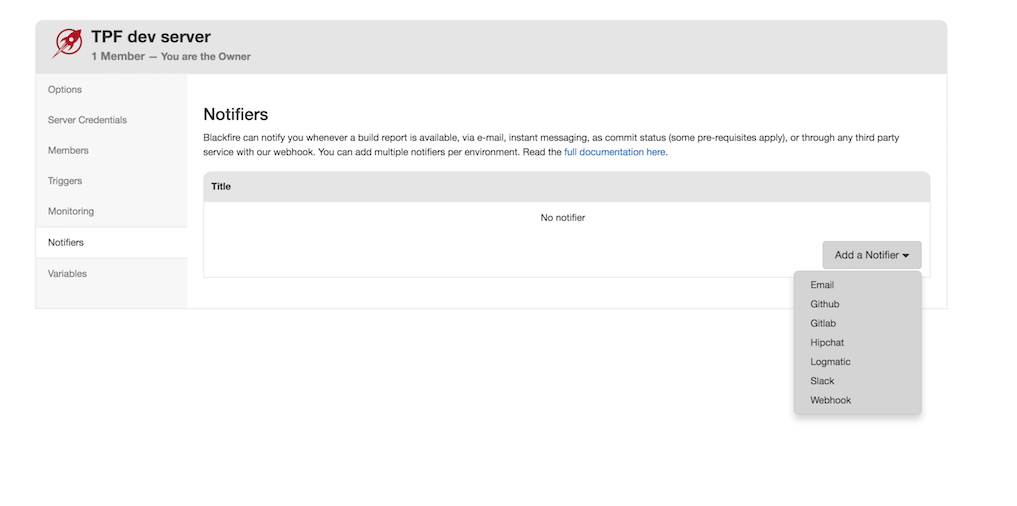Open the full documentation here link
Image resolution: width=1017 pixels, height=506 pixels.
pos(615,152)
